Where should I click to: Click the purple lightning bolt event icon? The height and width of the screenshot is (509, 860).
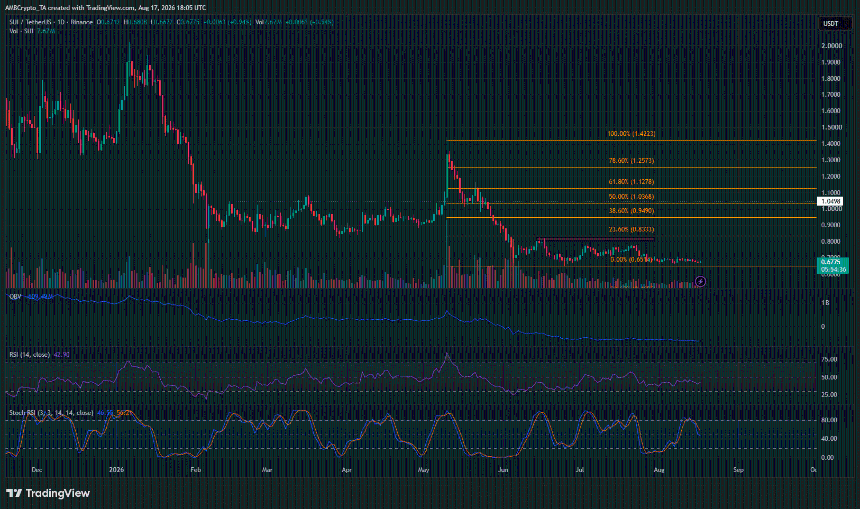pyautogui.click(x=700, y=281)
